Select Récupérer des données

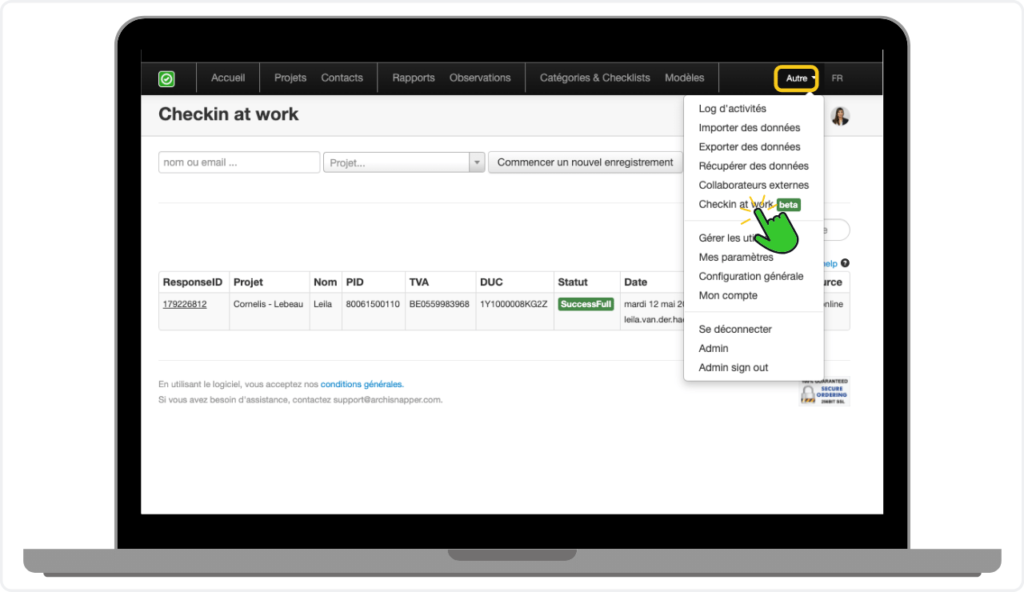click(754, 166)
